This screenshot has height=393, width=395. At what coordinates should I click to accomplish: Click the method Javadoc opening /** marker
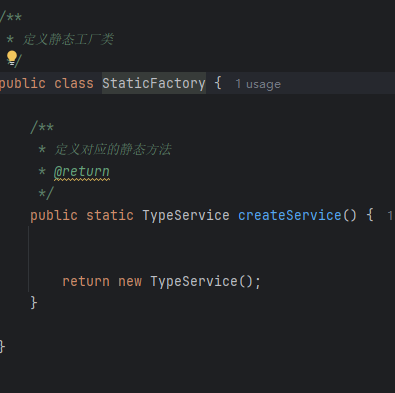42,127
